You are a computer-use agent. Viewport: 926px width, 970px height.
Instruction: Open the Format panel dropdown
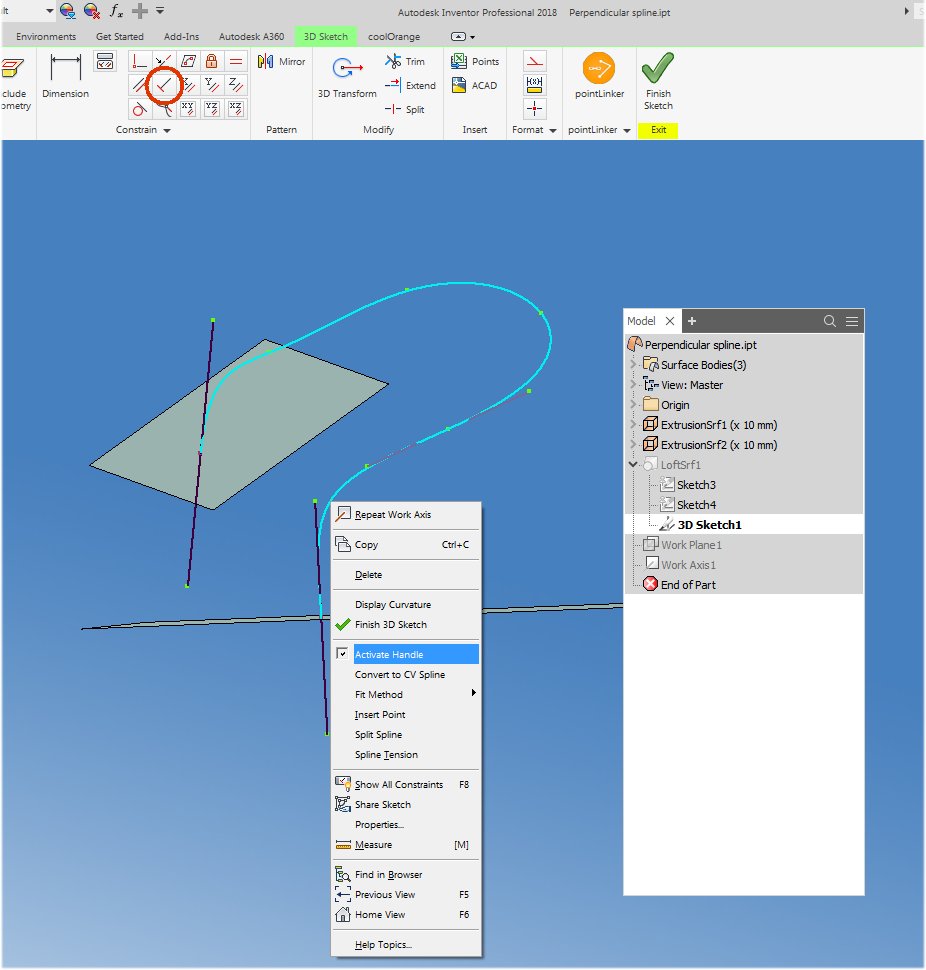coord(553,130)
